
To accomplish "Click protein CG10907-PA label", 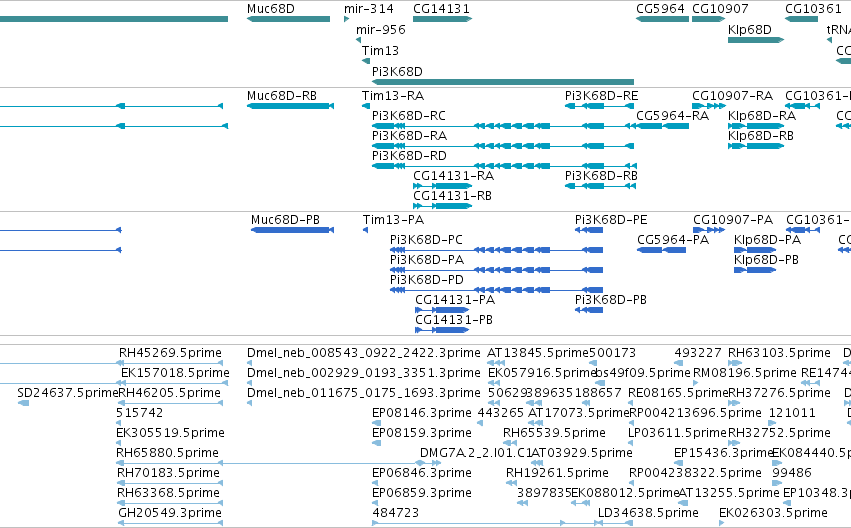I will pyautogui.click(x=733, y=220).
